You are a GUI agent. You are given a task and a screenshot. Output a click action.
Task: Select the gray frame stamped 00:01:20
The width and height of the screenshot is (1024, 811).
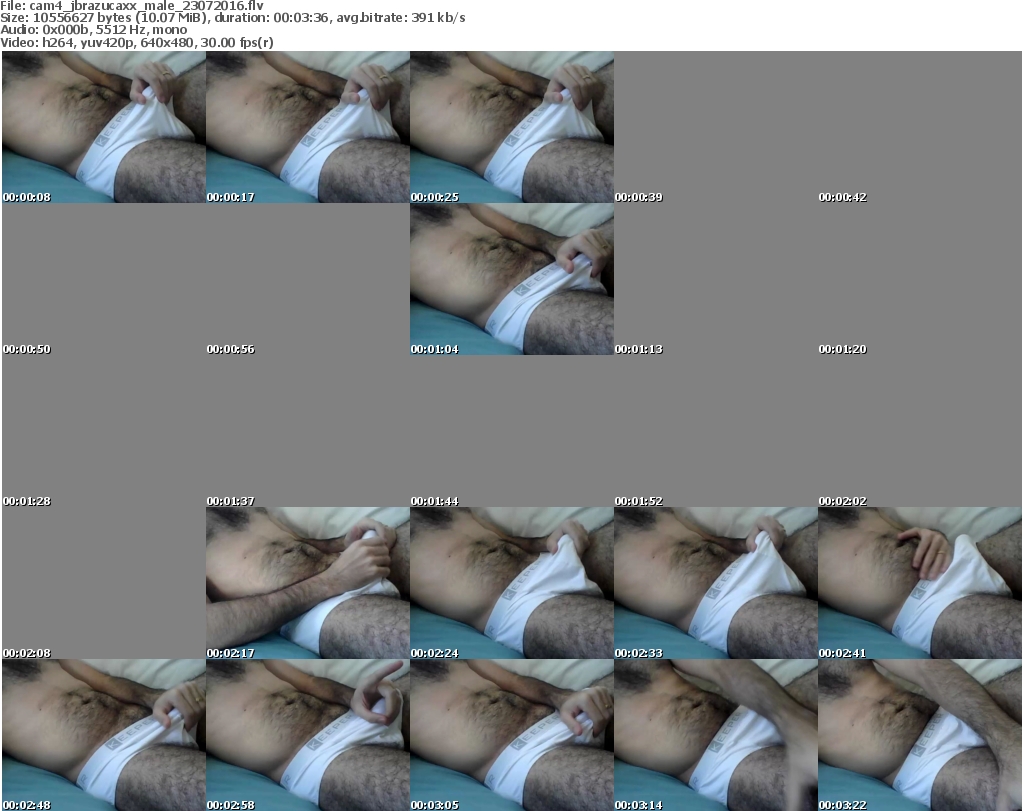tap(920, 279)
